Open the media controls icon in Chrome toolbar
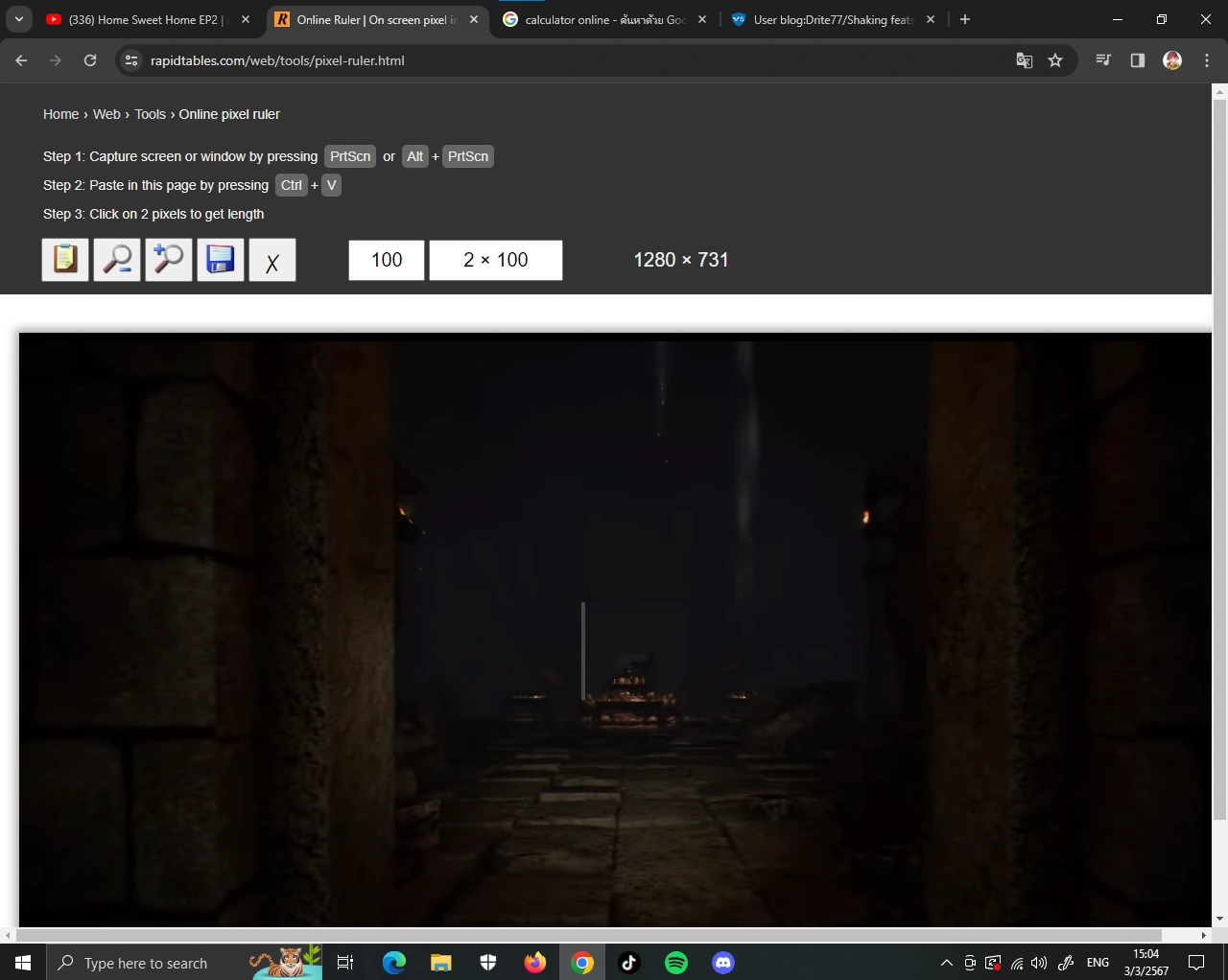This screenshot has width=1228, height=980. pyautogui.click(x=1103, y=60)
